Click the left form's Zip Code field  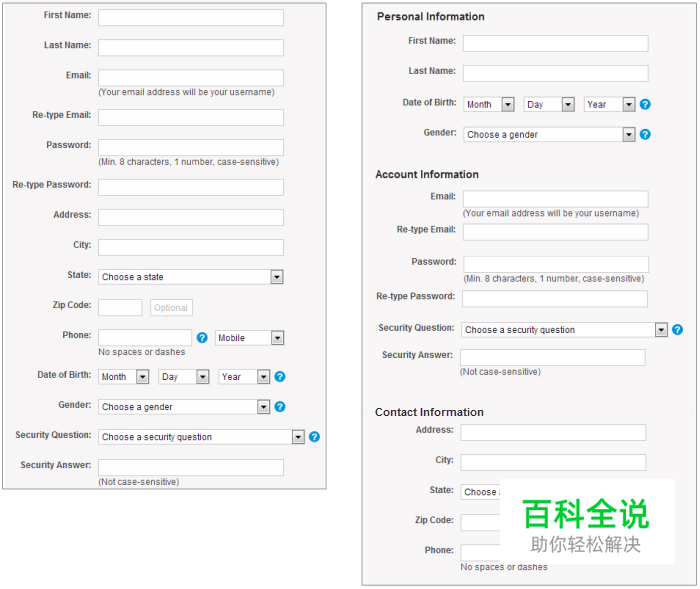click(x=120, y=307)
